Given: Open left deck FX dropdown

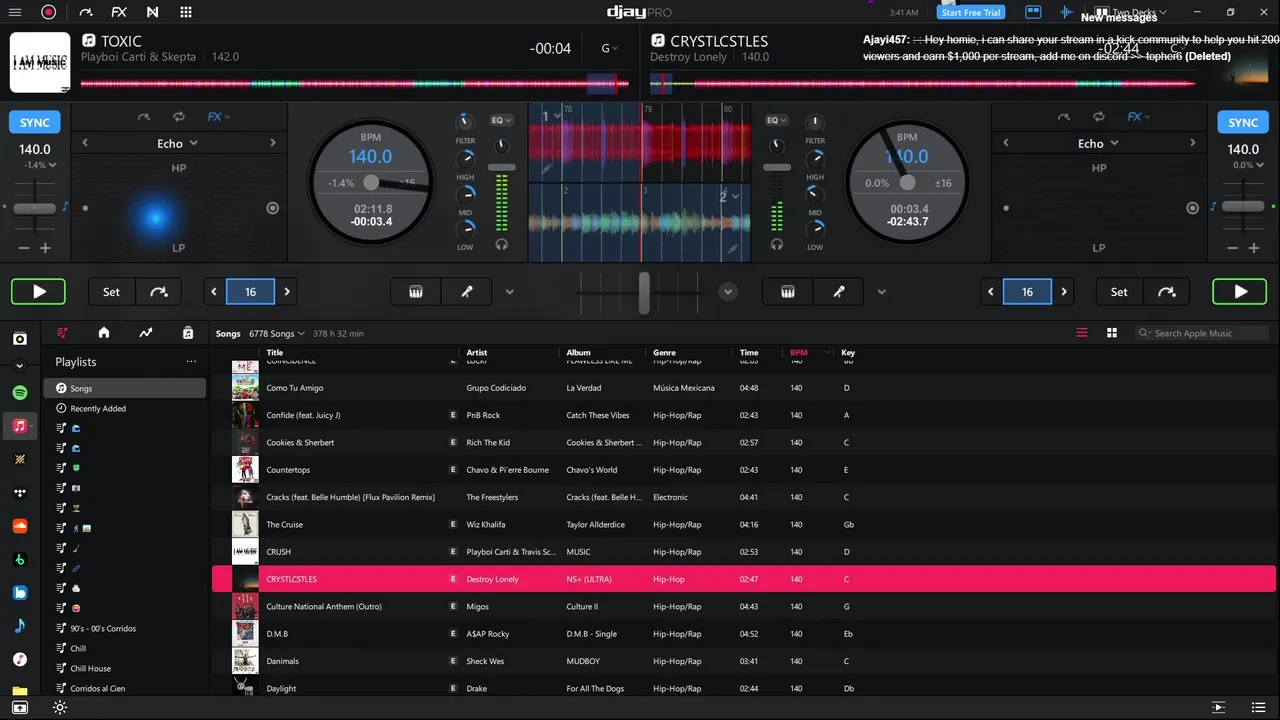Looking at the screenshot, I should point(219,117).
